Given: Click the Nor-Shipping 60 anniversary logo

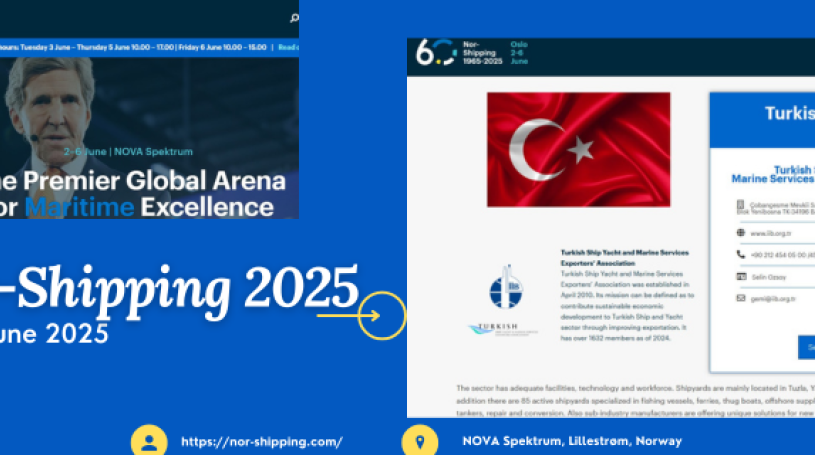Looking at the screenshot, I should 436,52.
